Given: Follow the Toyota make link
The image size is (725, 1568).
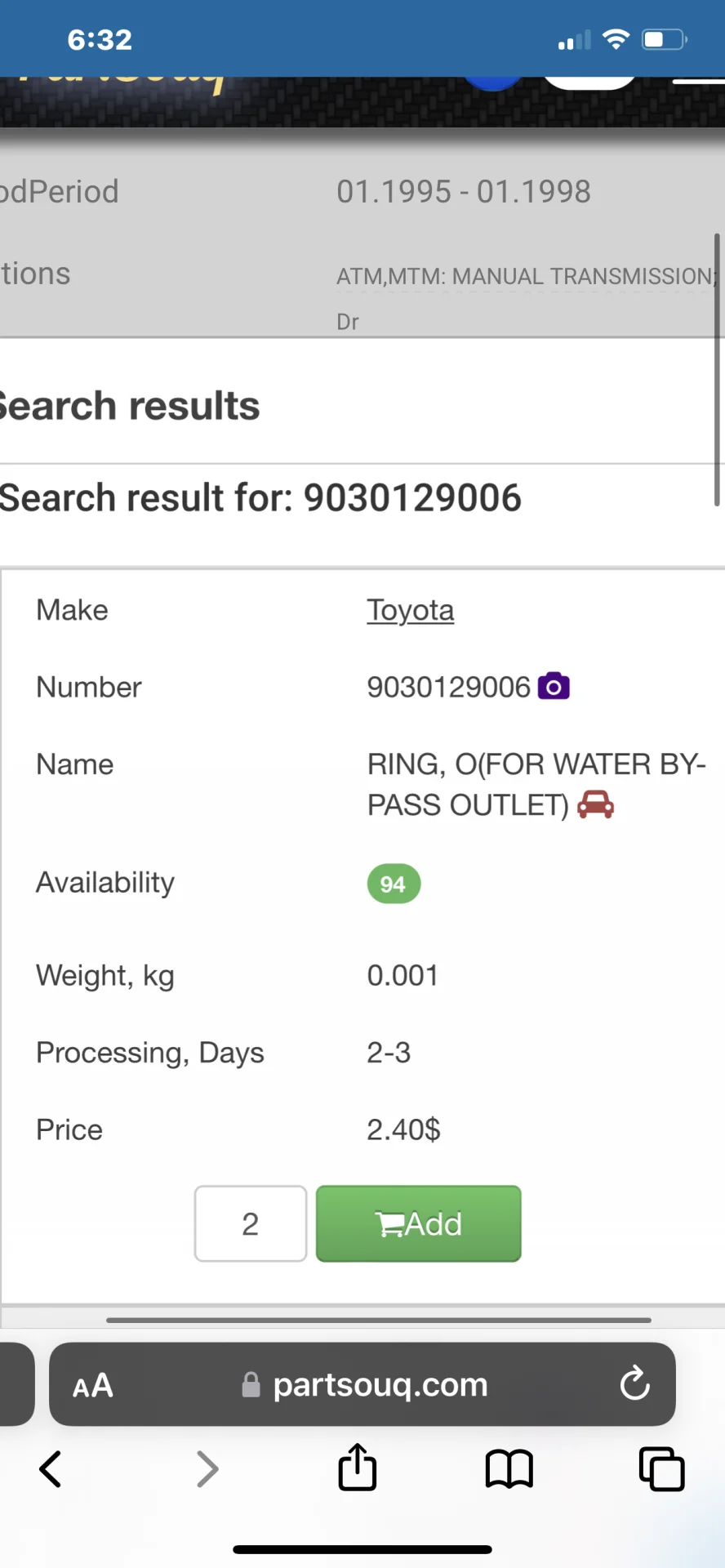Looking at the screenshot, I should [x=410, y=610].
